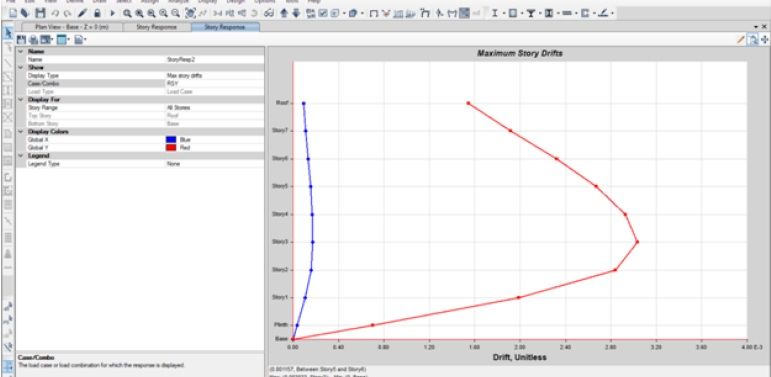Click the Global Y red color swatch
Screen dimensions: 771x377
pyautogui.click(x=171, y=147)
